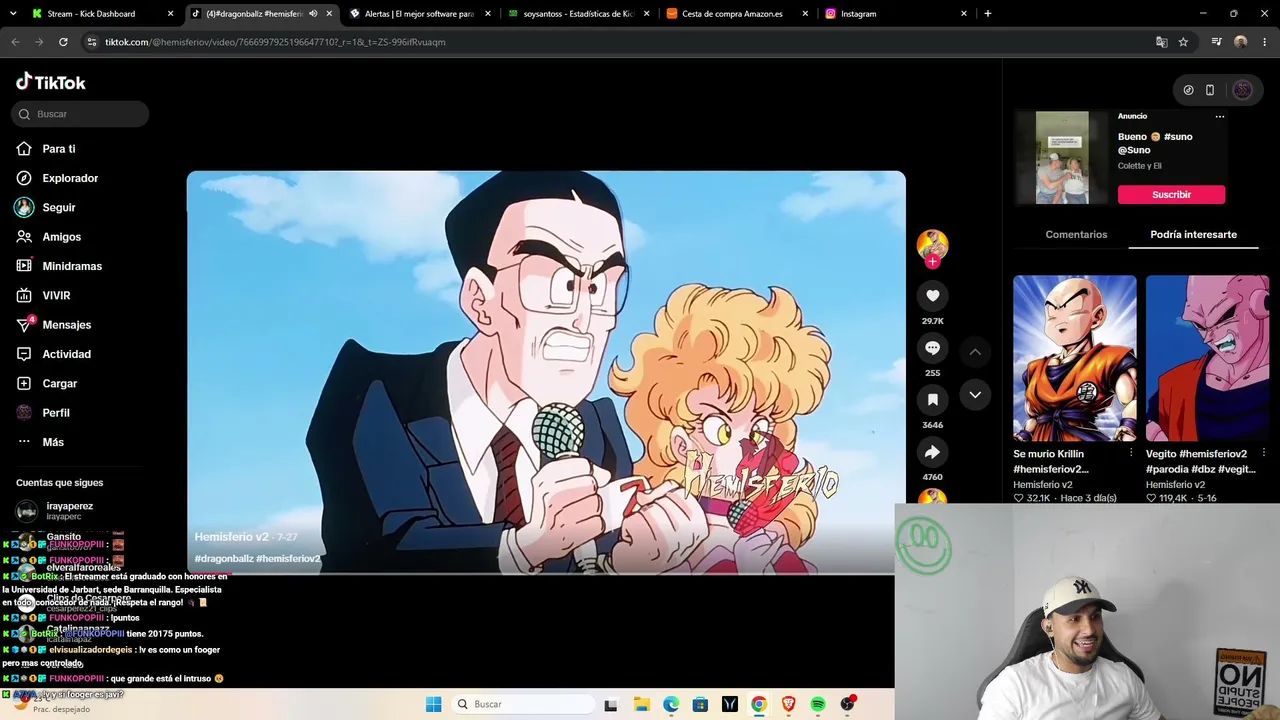The height and width of the screenshot is (720, 1280).
Task: Go back in browser history
Action: coord(15,42)
